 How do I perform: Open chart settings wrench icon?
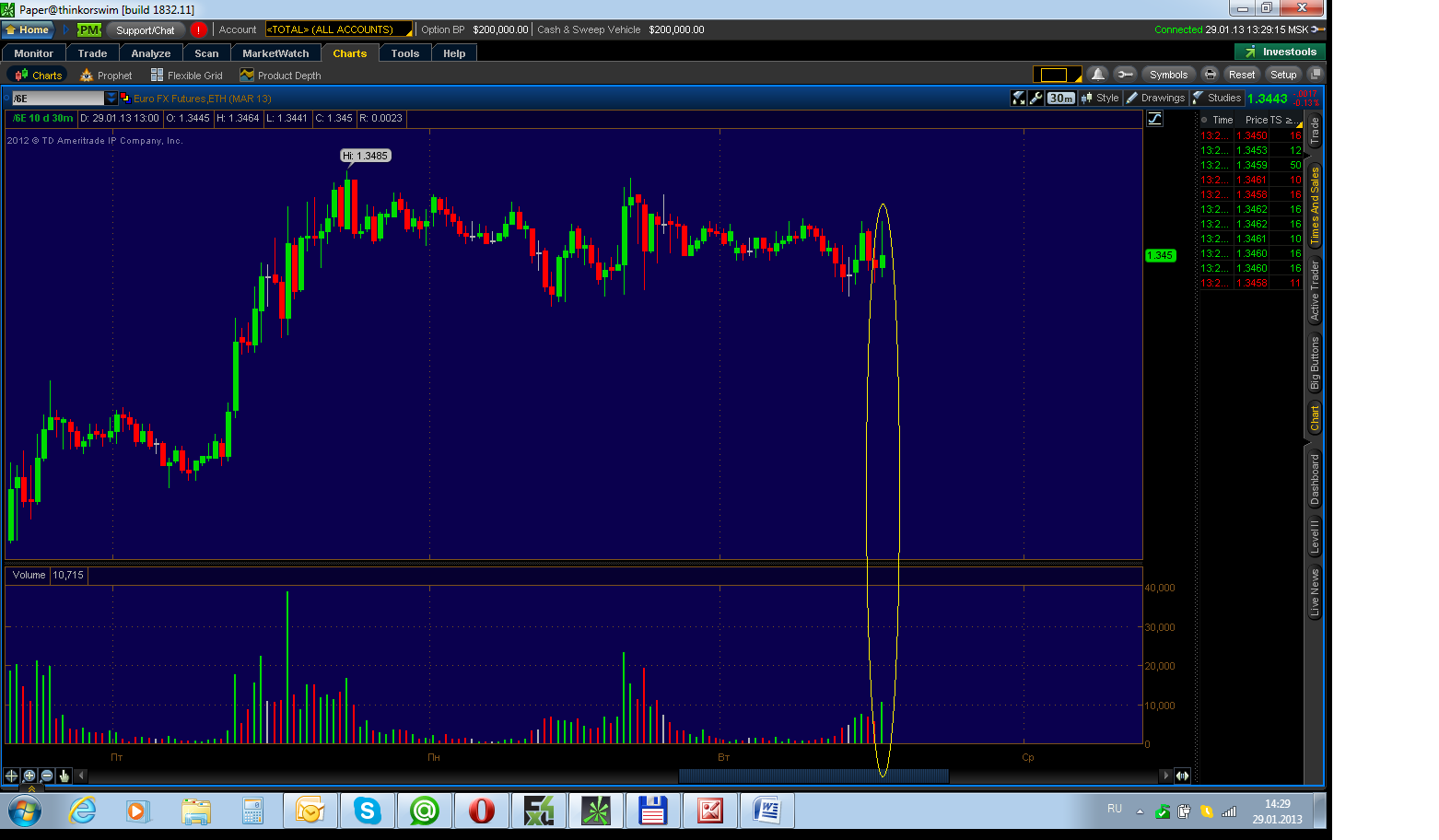coord(1036,98)
